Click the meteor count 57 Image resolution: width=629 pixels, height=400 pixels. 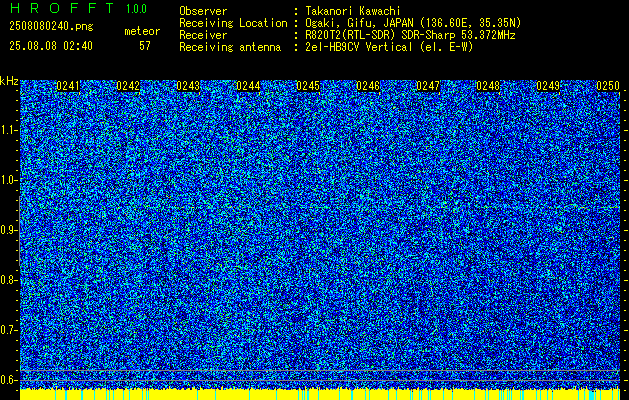(x=145, y=46)
